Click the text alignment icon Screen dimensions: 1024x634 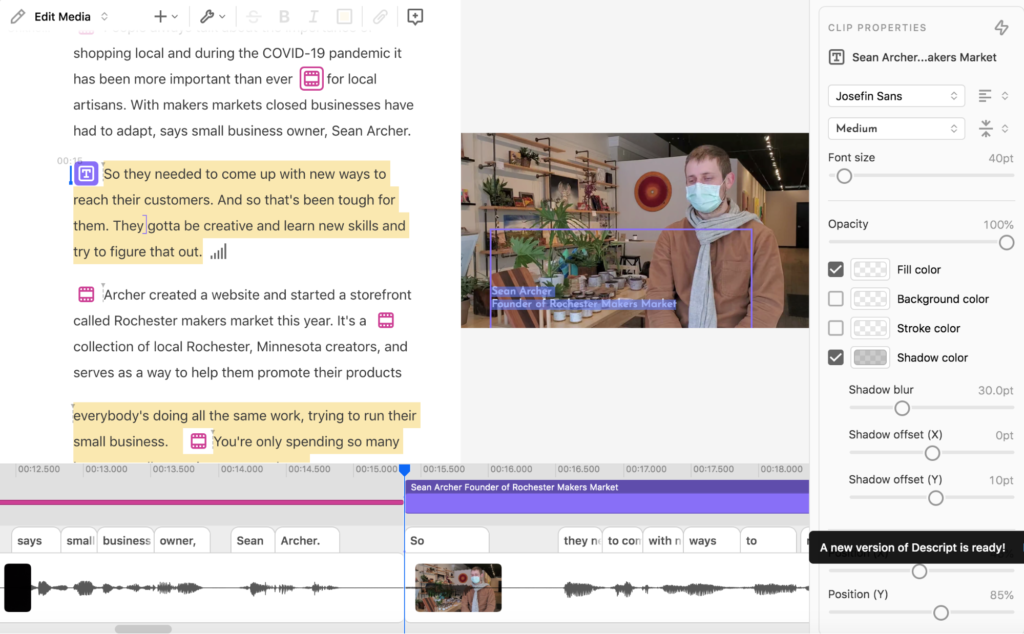coord(985,96)
